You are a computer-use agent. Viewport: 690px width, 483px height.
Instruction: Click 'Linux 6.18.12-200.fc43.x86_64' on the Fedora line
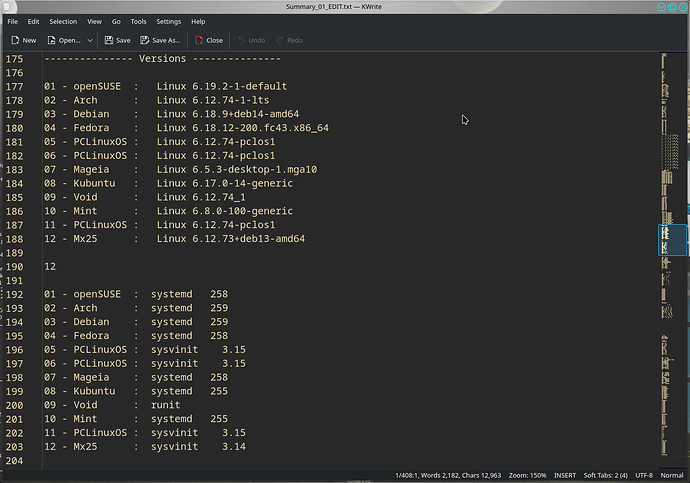[x=242, y=128]
